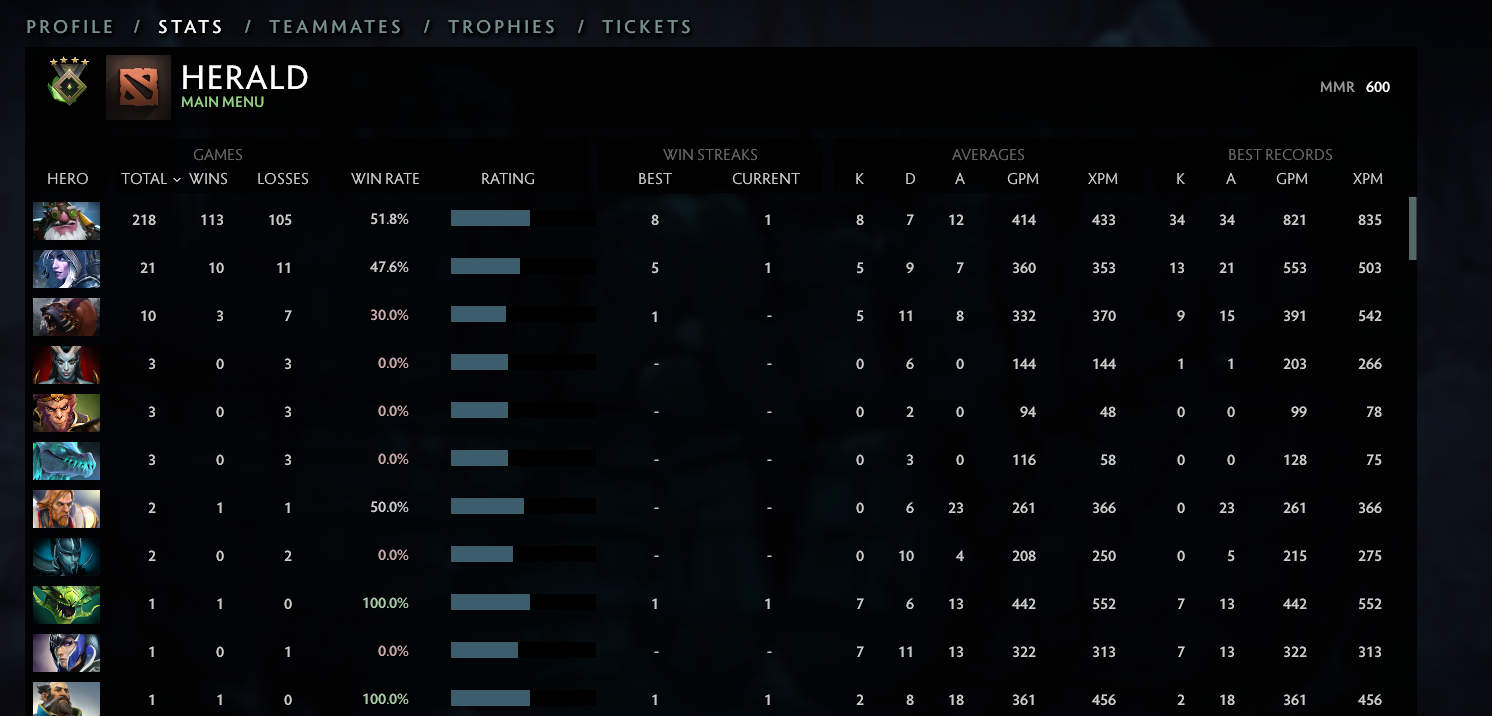1492x716 pixels.
Task: Toggle sort arrow next to TOTAL
Action: (x=177, y=179)
